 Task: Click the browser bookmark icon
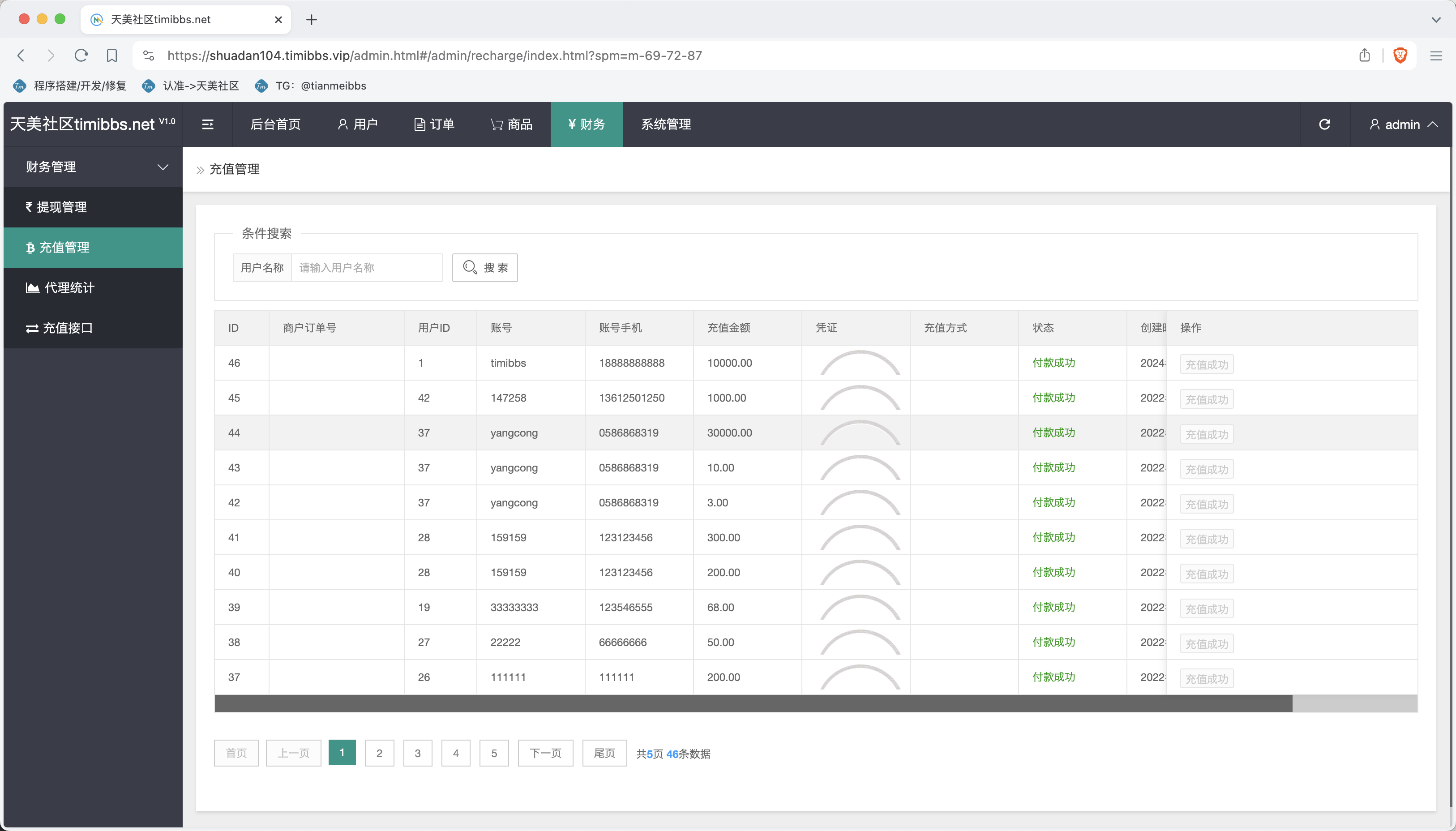pos(112,56)
